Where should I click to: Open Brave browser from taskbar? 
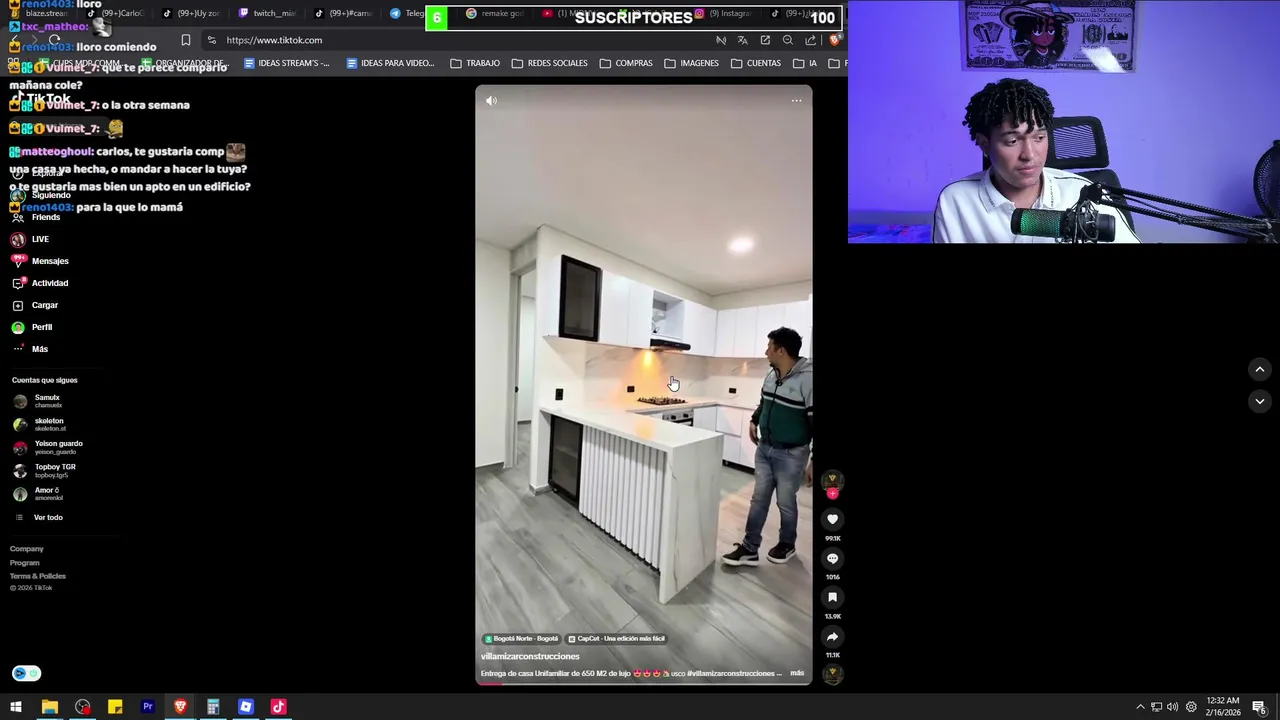(x=180, y=707)
